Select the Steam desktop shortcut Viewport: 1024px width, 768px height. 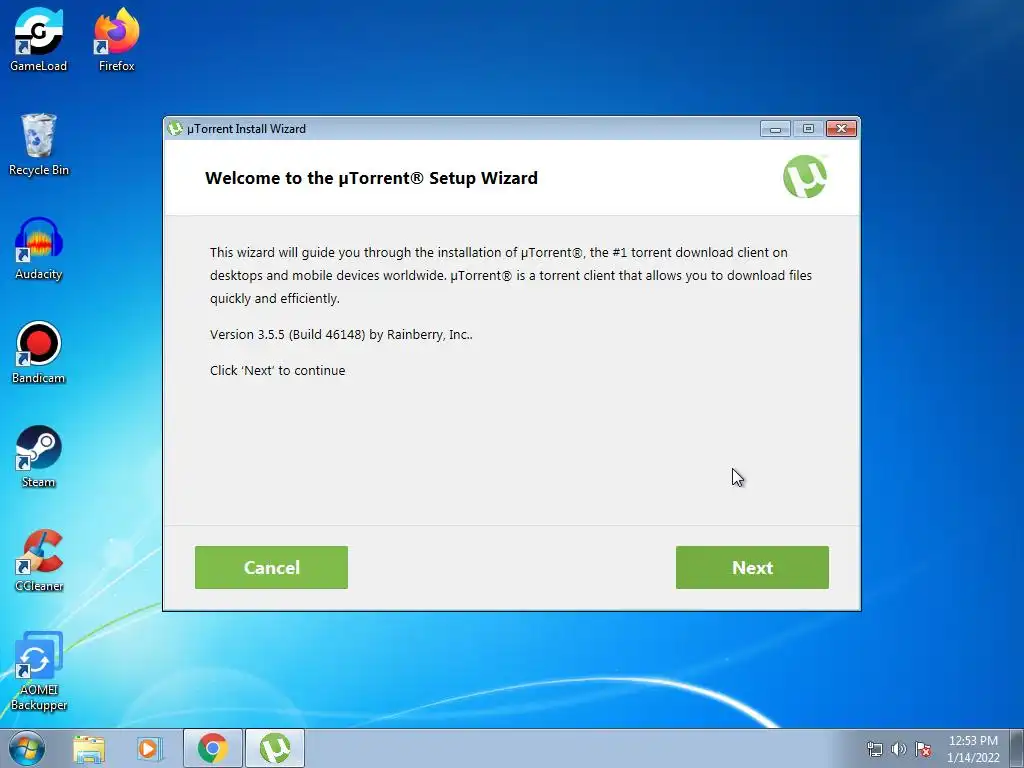point(39,456)
